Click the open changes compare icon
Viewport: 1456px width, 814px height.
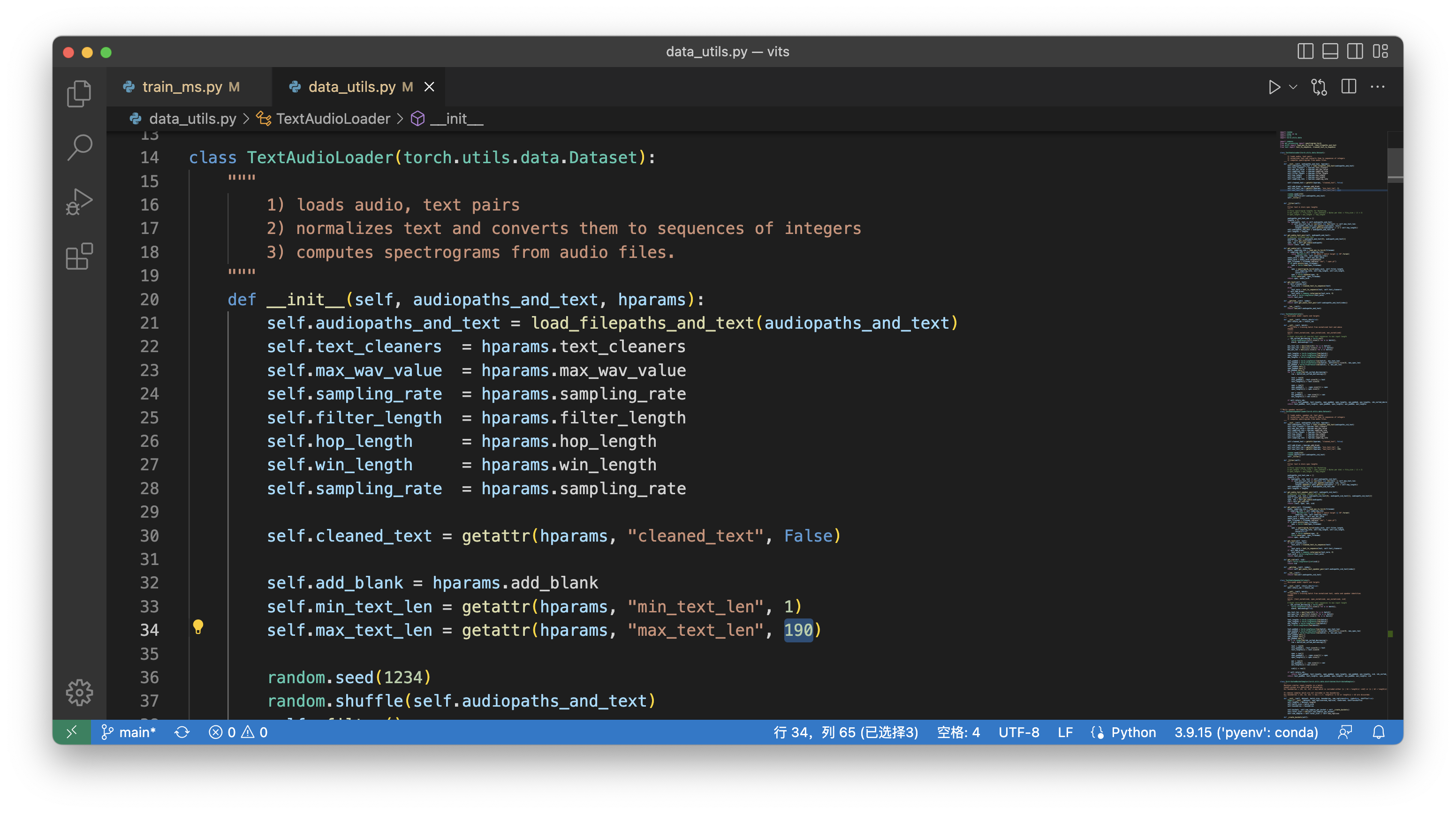point(1319,87)
